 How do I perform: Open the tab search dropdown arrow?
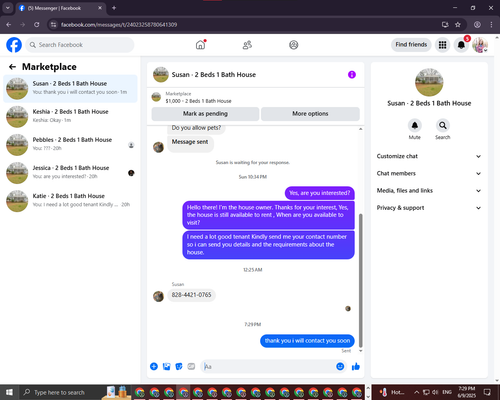pyautogui.click(x=7, y=8)
